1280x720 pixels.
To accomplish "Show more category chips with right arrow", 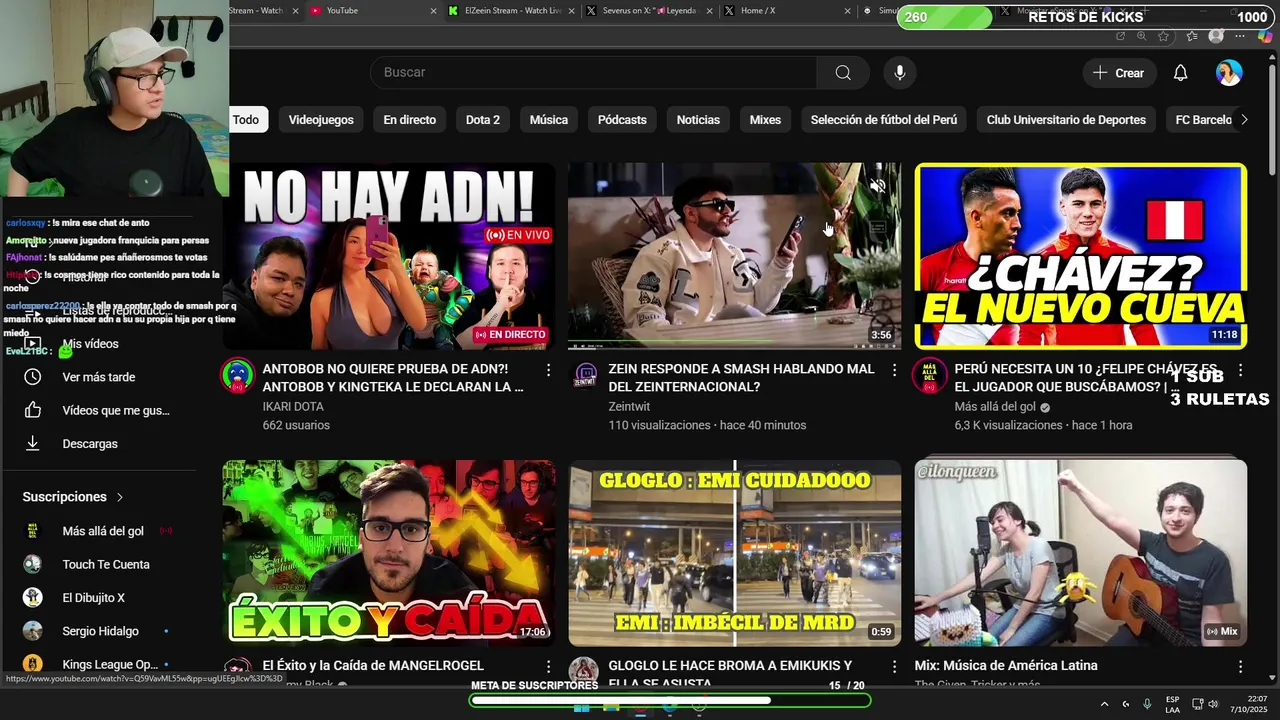I will click(x=1244, y=119).
